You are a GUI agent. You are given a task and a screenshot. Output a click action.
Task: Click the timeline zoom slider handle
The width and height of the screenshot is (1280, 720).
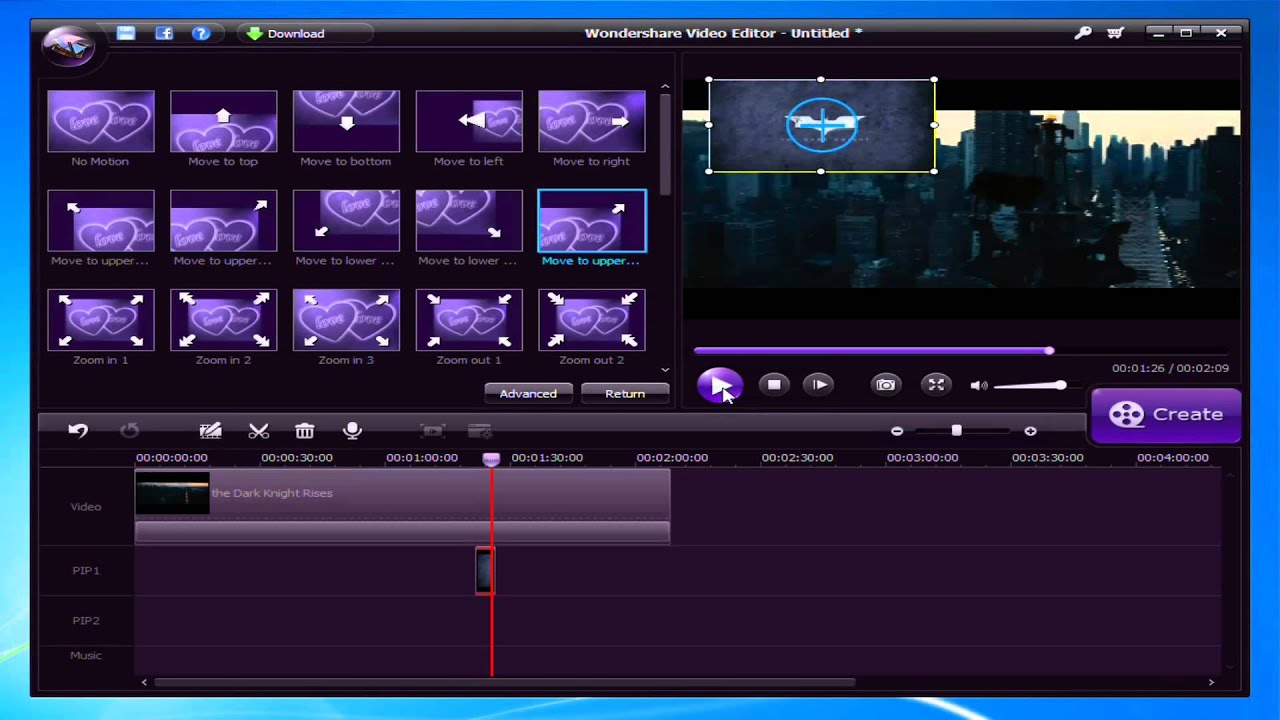(956, 431)
